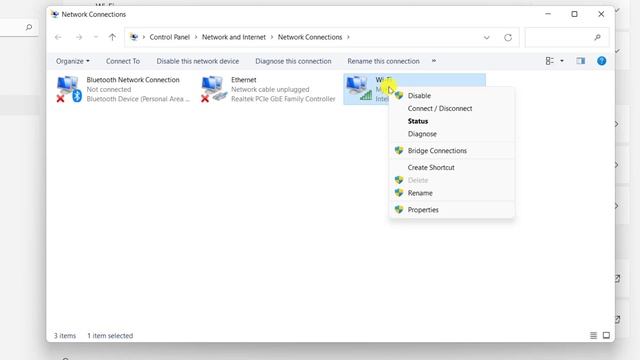640x360 pixels.
Task: Click Diagnose this connection
Action: pyautogui.click(x=293, y=61)
